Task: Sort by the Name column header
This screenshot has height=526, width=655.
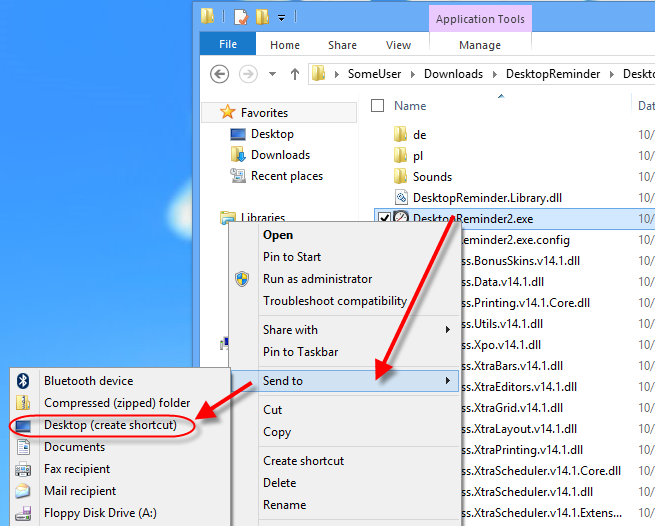Action: click(x=410, y=106)
